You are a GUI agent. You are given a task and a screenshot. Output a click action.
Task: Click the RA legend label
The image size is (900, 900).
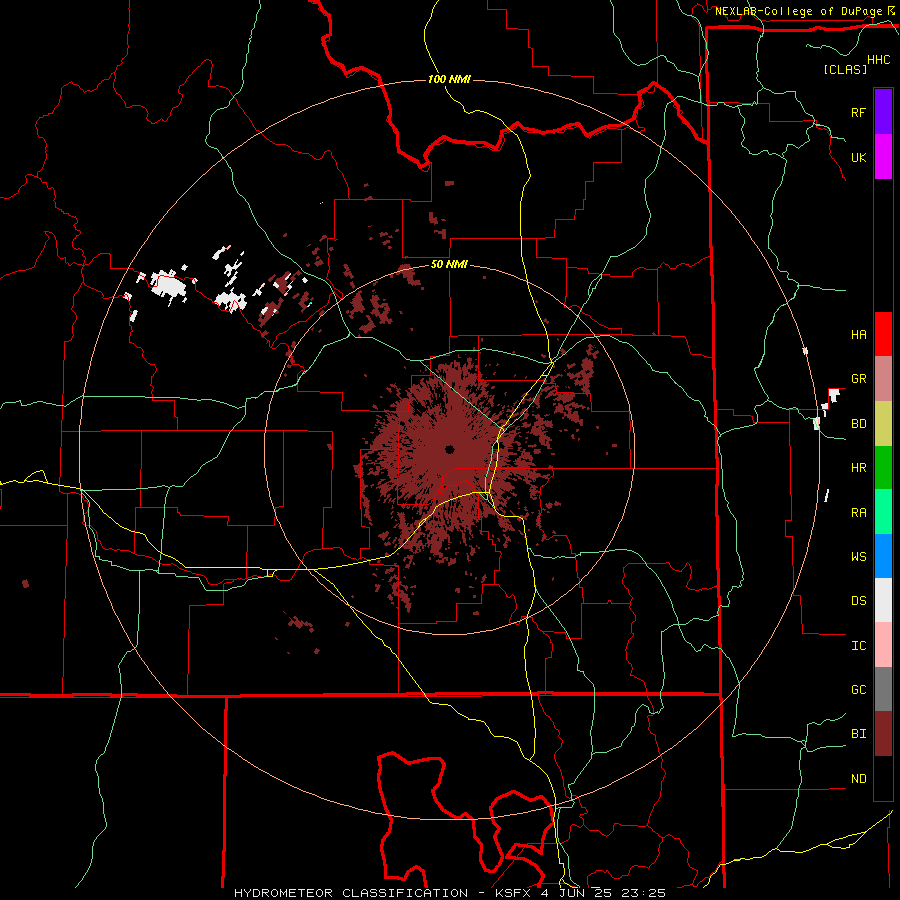[x=858, y=512]
